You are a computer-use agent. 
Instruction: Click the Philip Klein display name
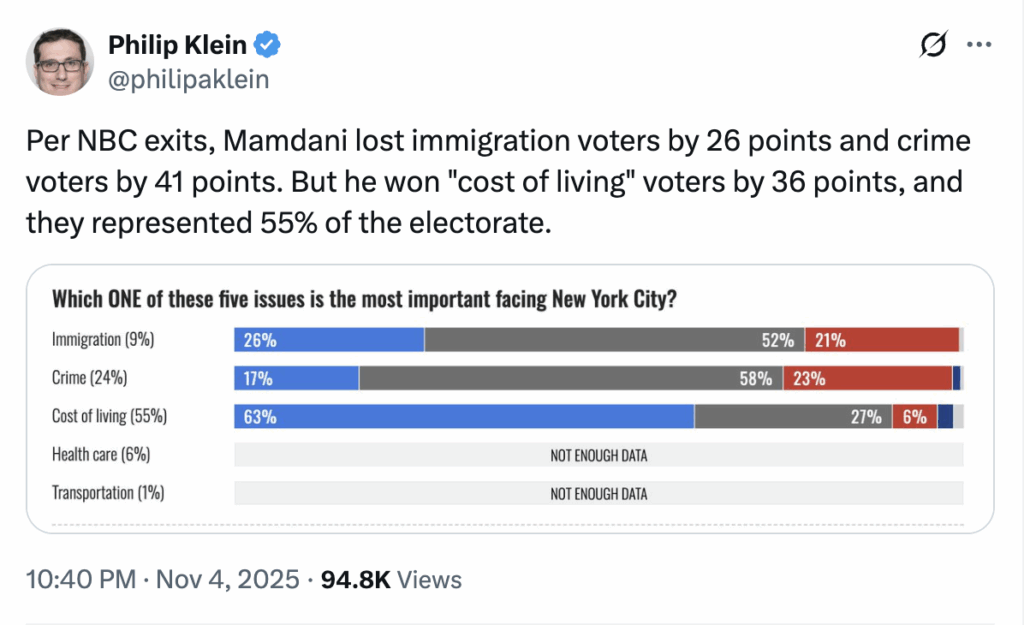(179, 45)
